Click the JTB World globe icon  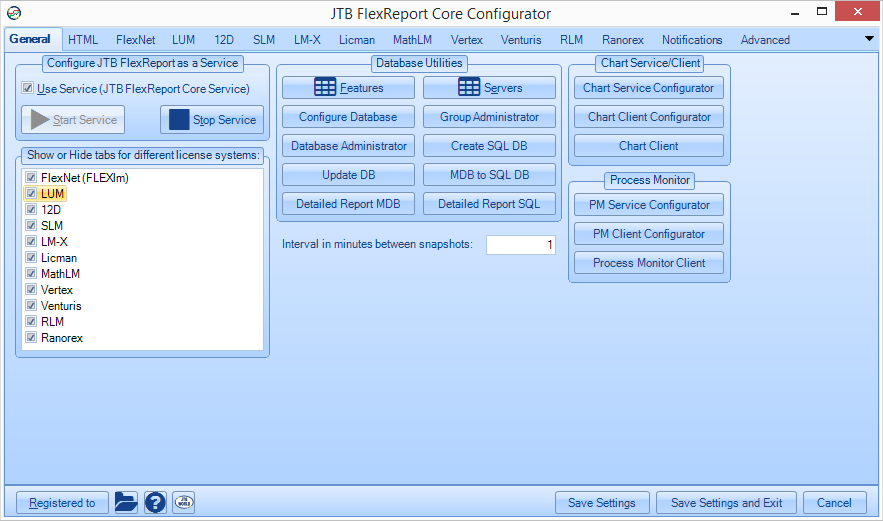coord(184,502)
